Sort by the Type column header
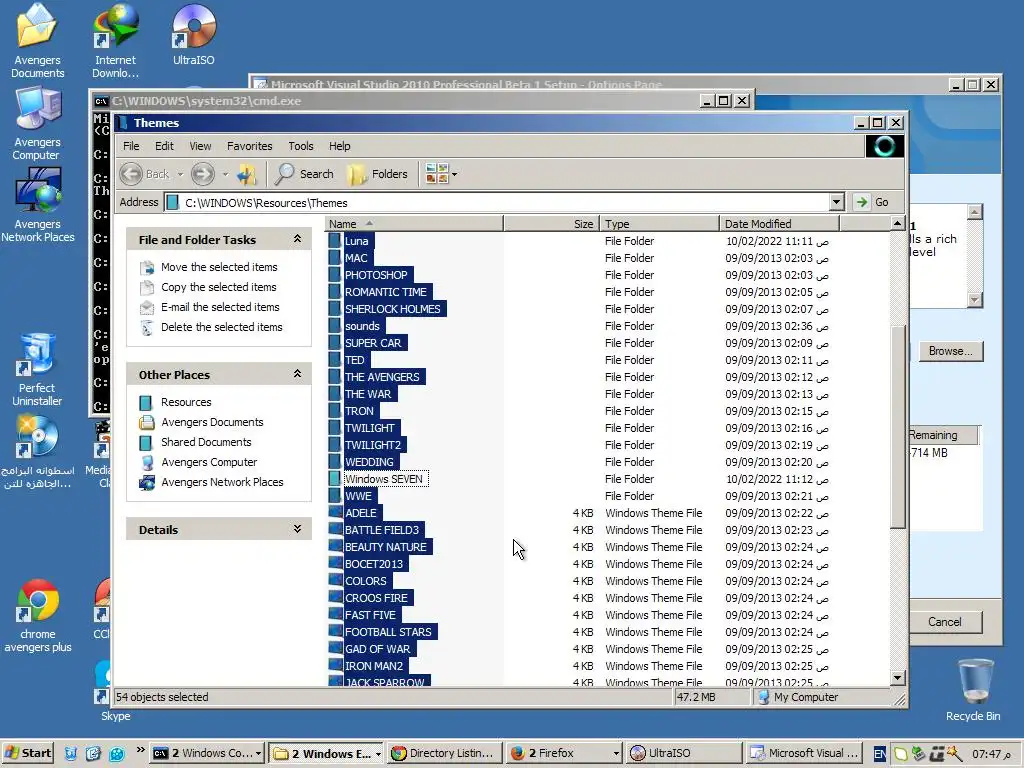The image size is (1024, 768). pyautogui.click(x=659, y=224)
